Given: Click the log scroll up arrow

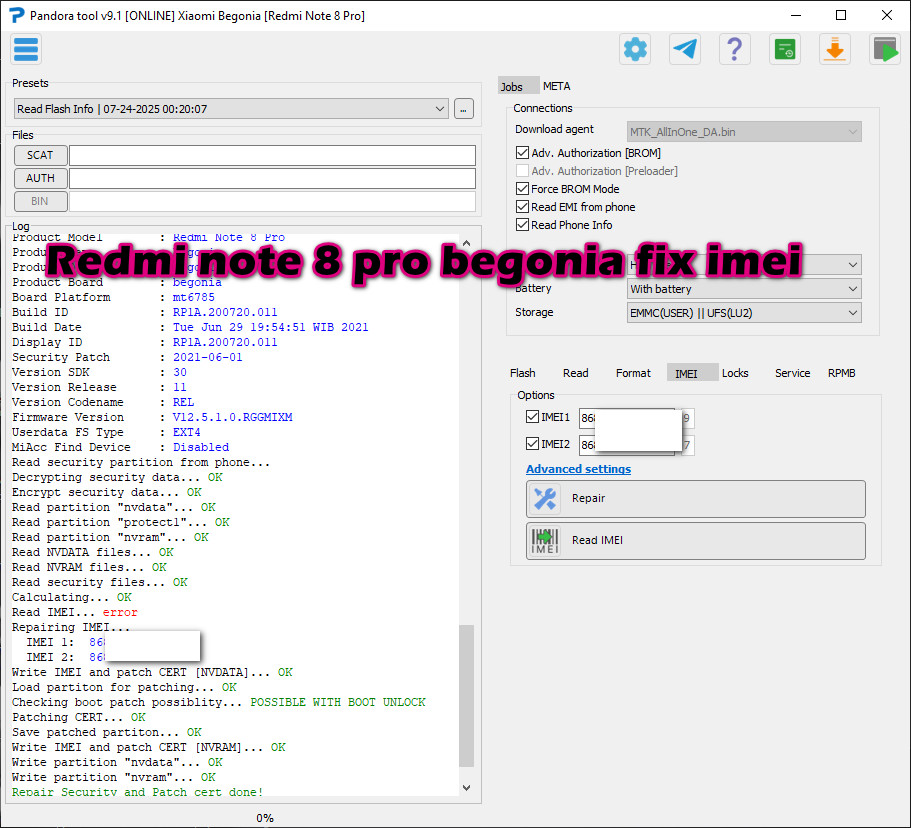Looking at the screenshot, I should coord(466,243).
